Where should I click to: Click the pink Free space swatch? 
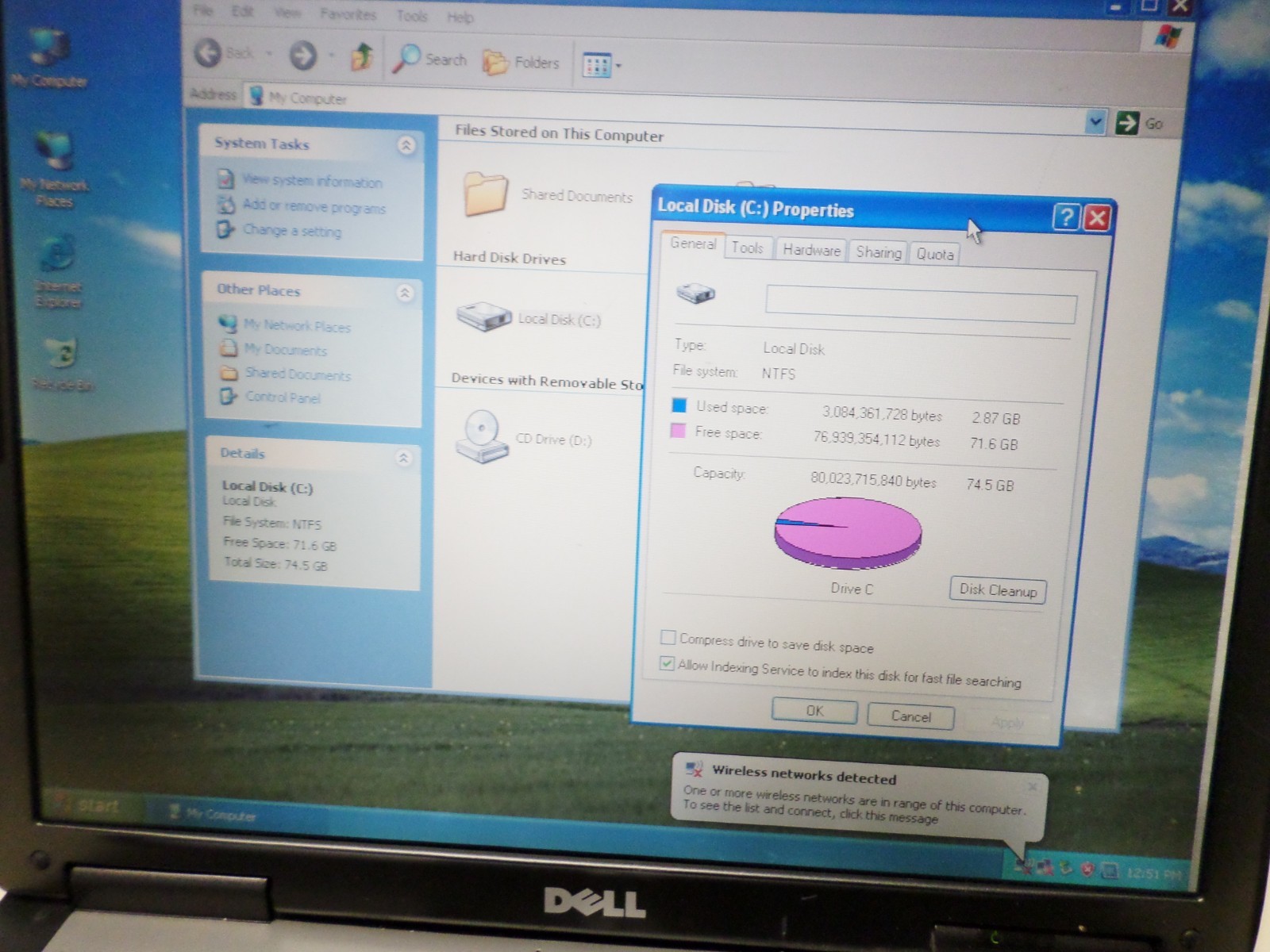678,431
